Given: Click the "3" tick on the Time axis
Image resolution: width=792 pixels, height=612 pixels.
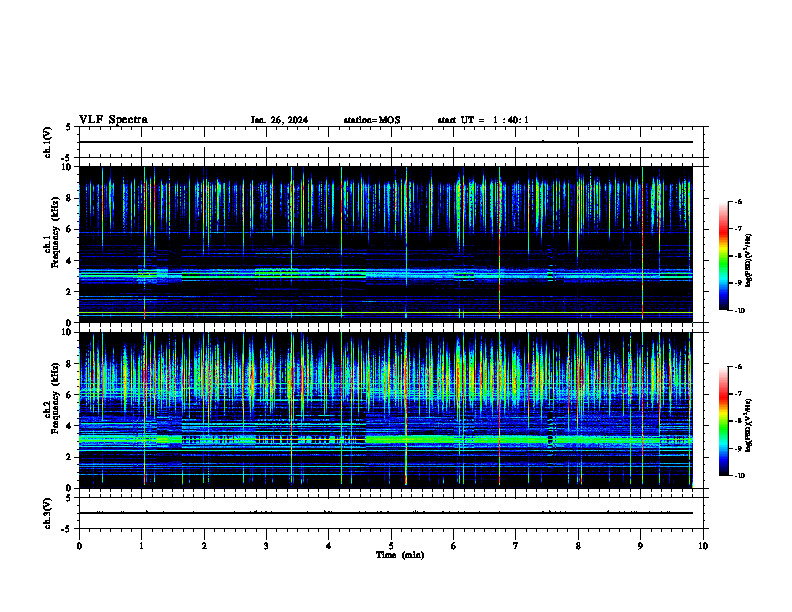Looking at the screenshot, I should click(x=266, y=546).
